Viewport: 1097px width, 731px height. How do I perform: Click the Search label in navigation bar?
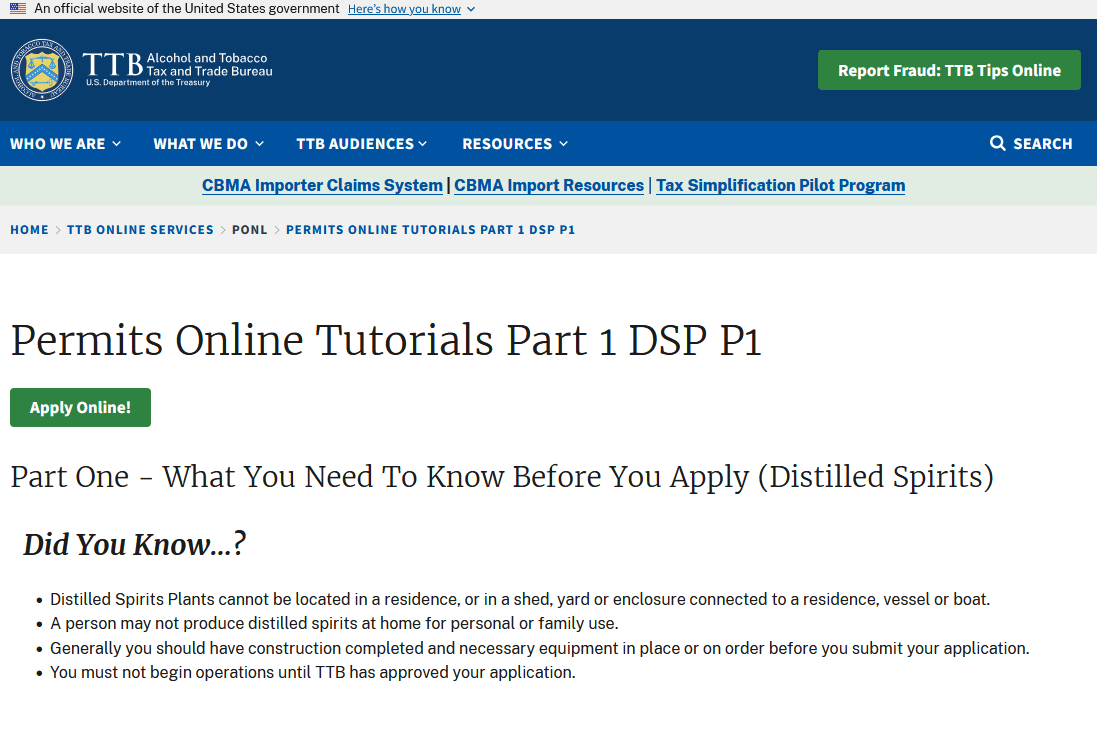pyautogui.click(x=1042, y=144)
